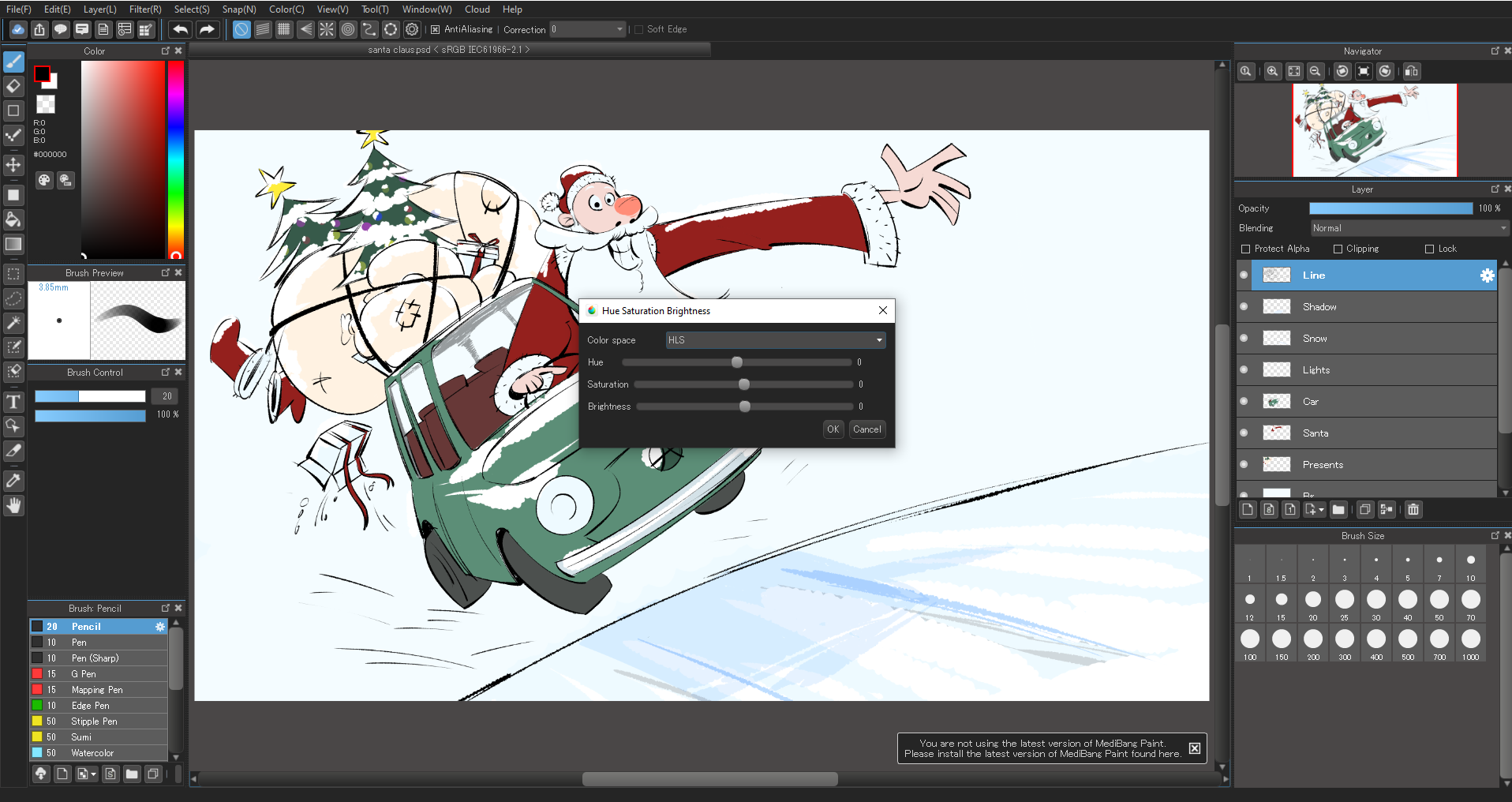This screenshot has width=1512, height=802.
Task: Check the Clipping checkbox
Action: tap(1338, 249)
